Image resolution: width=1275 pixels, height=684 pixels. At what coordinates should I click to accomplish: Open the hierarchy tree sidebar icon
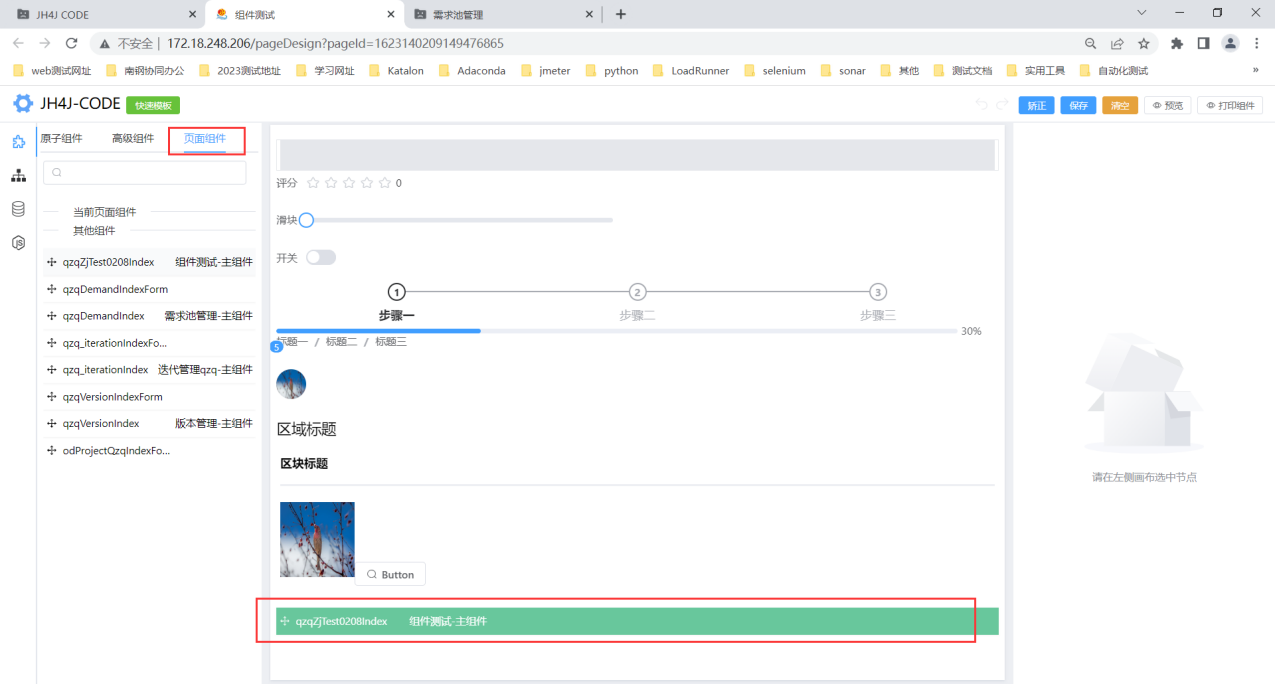click(x=18, y=176)
